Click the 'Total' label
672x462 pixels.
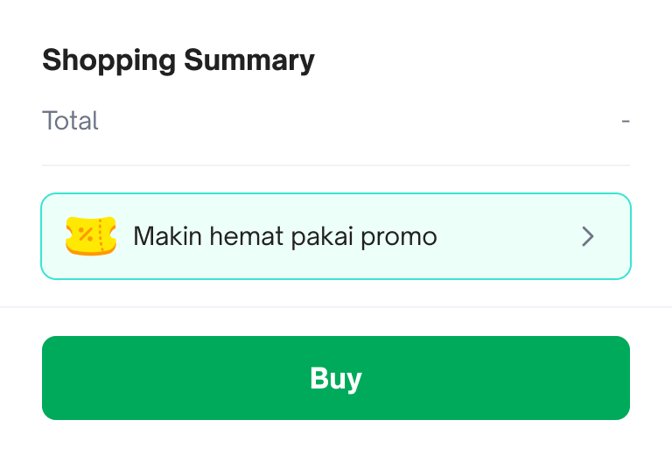coord(70,120)
